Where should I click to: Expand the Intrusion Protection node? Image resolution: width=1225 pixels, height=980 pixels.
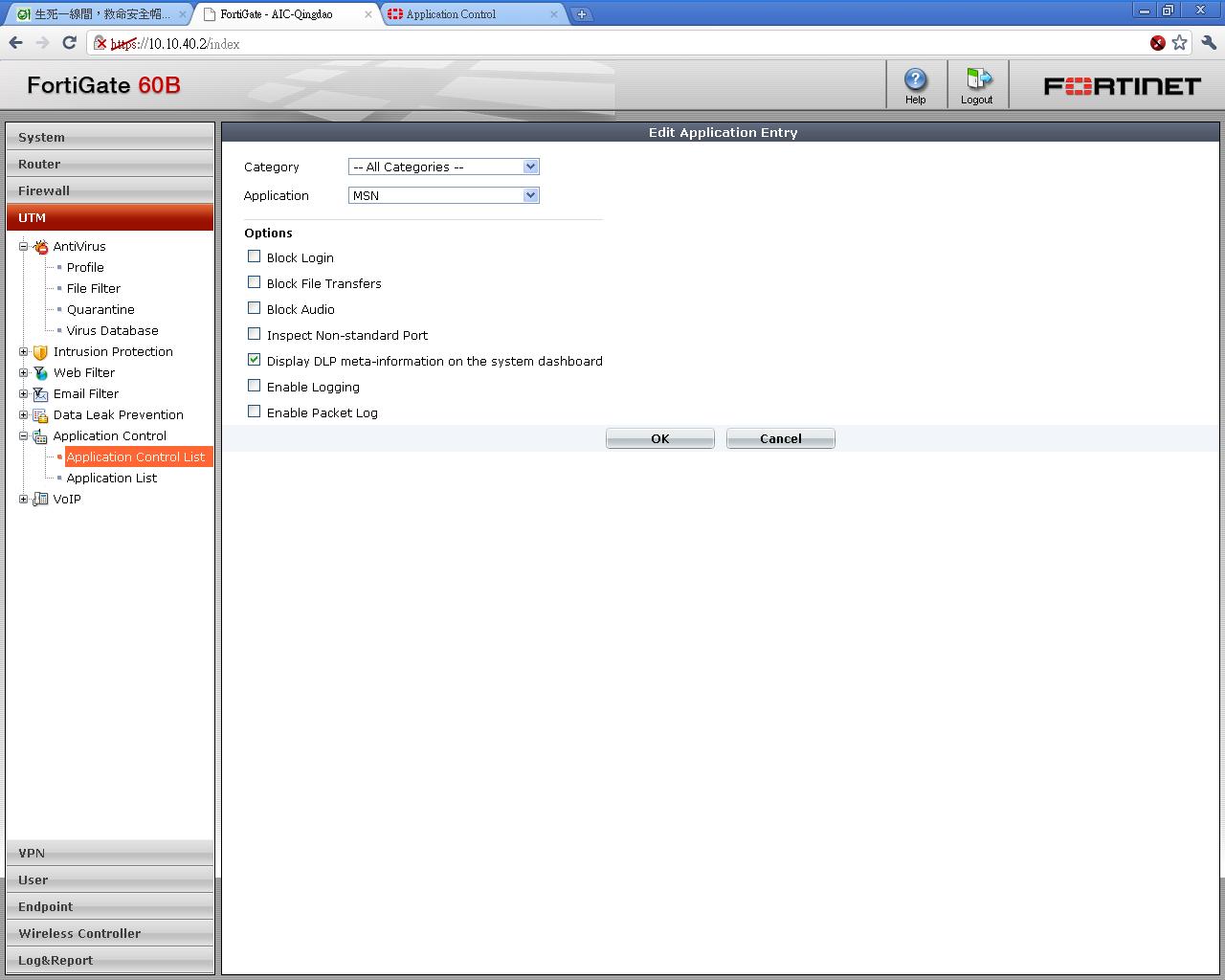(23, 352)
